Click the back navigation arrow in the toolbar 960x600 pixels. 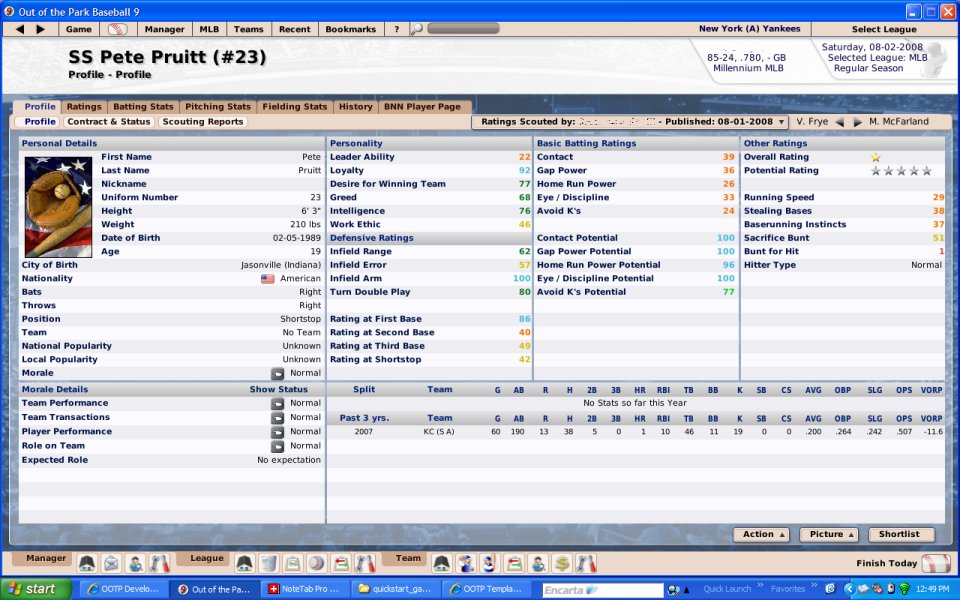pyautogui.click(x=20, y=29)
